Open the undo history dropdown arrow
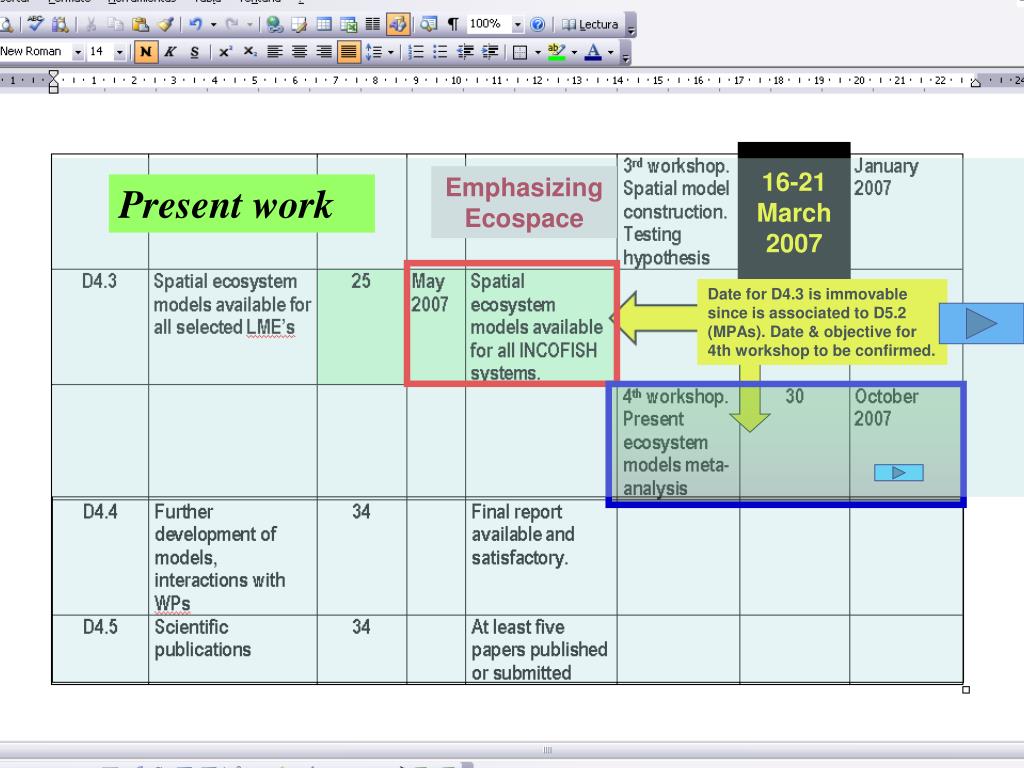1024x768 pixels. pyautogui.click(x=213, y=25)
